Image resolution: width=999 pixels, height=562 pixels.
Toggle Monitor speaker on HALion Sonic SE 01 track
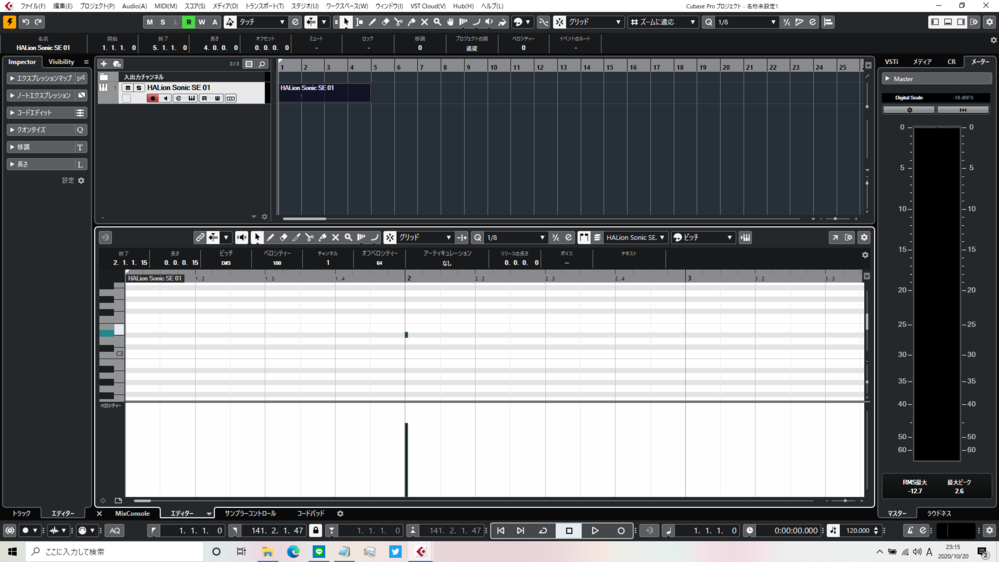point(166,99)
